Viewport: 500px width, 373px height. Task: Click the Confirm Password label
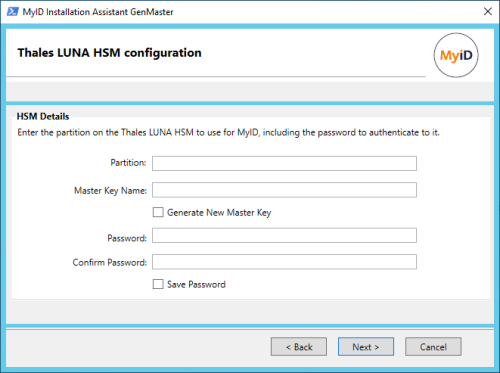(x=110, y=262)
